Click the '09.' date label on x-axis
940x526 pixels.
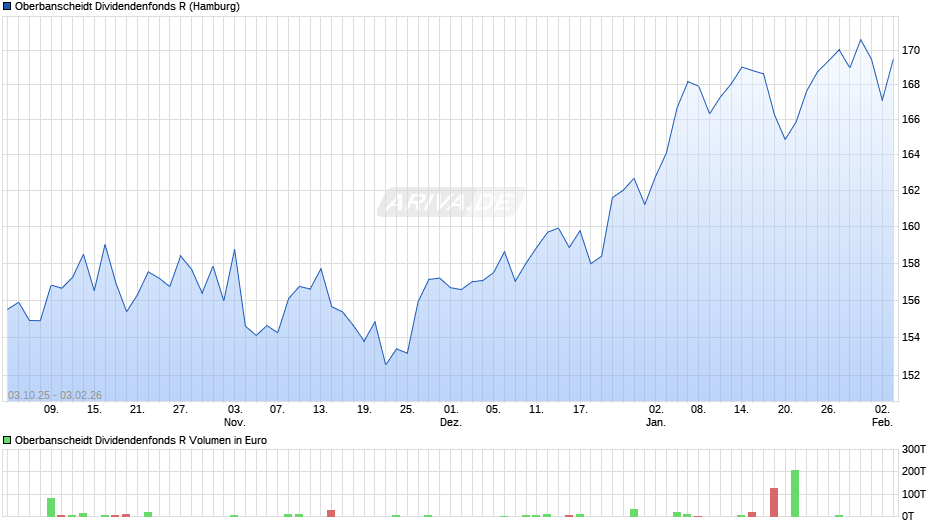[52, 410]
